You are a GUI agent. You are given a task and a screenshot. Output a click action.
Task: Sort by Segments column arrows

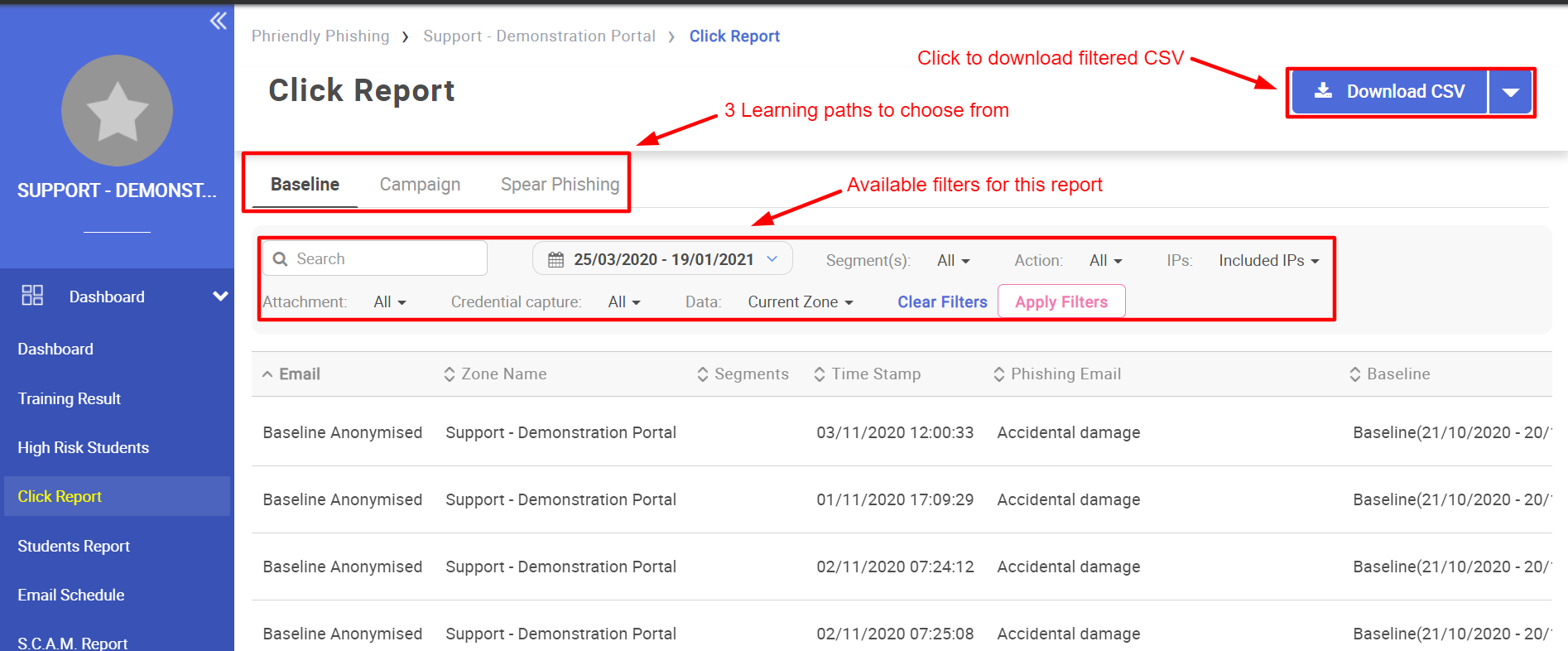[x=703, y=374]
